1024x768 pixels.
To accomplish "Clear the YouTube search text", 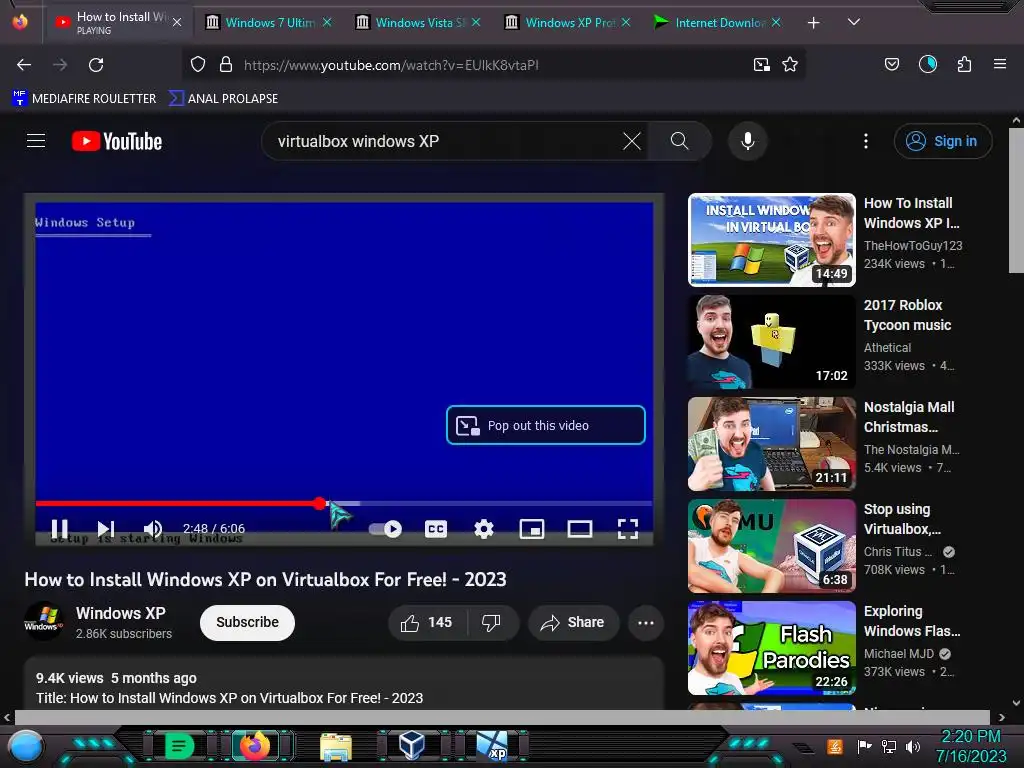I will (x=632, y=141).
